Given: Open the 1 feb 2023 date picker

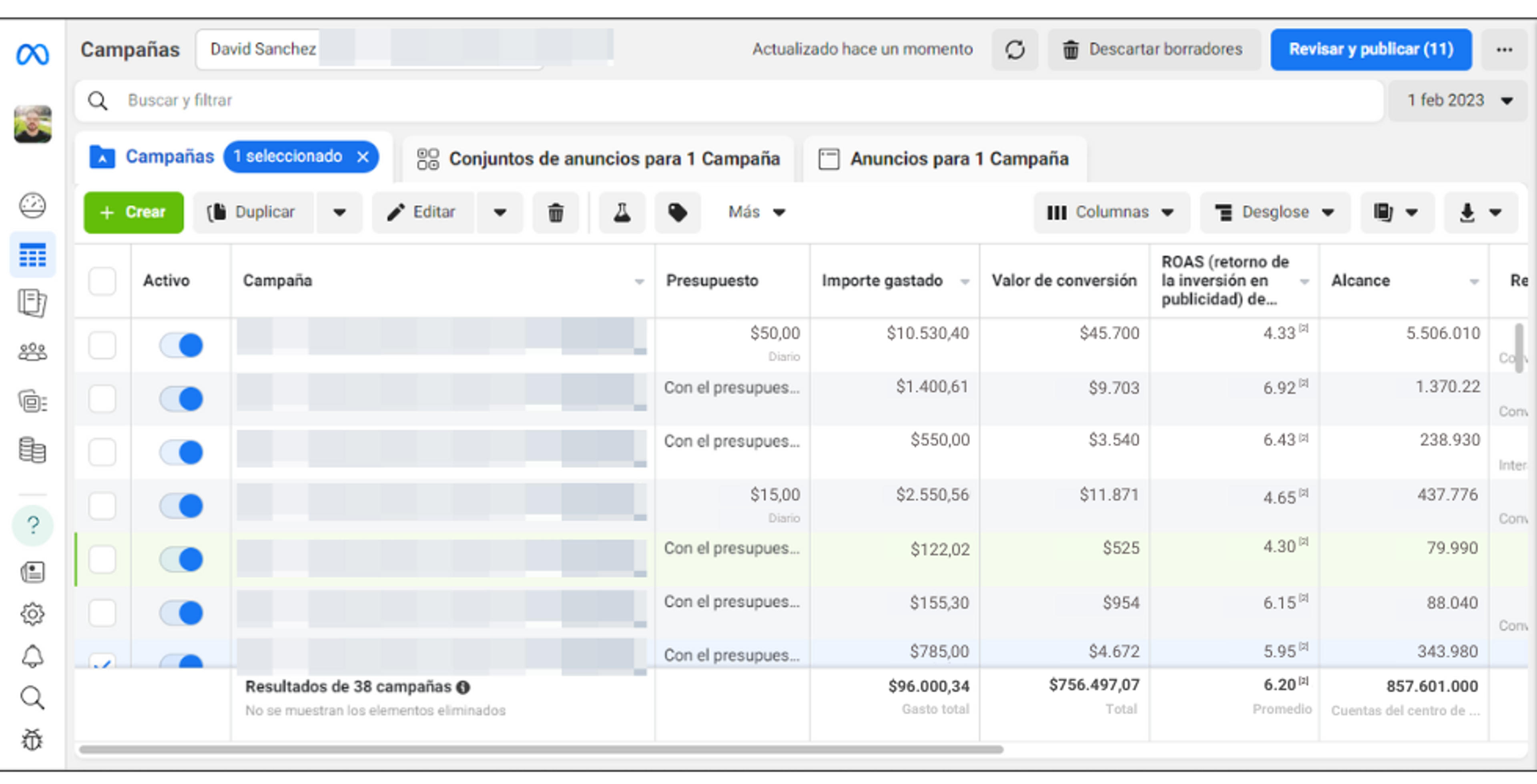Looking at the screenshot, I should [1458, 100].
